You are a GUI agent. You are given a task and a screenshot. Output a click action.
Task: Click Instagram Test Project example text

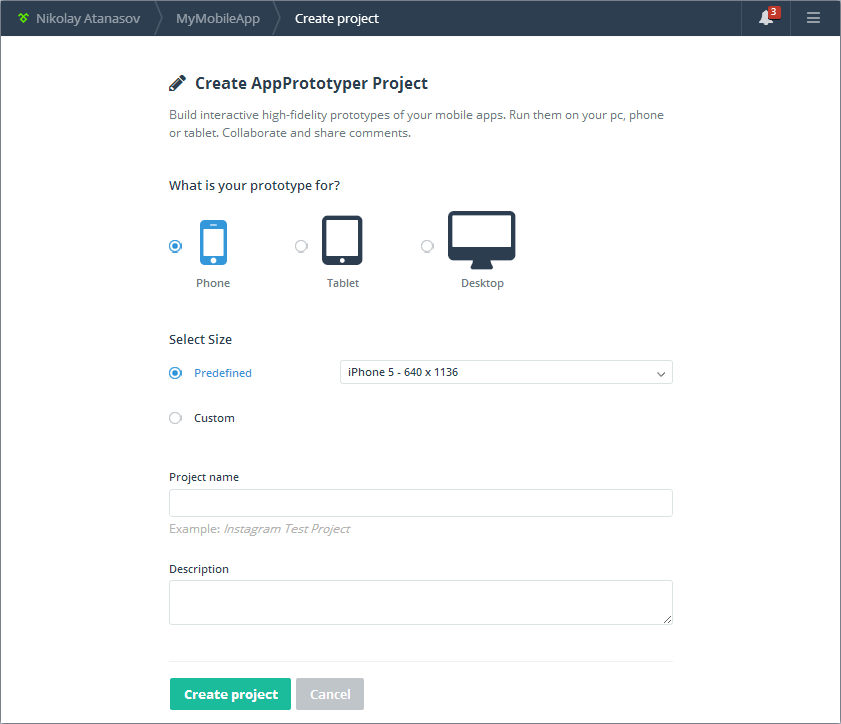[286, 529]
